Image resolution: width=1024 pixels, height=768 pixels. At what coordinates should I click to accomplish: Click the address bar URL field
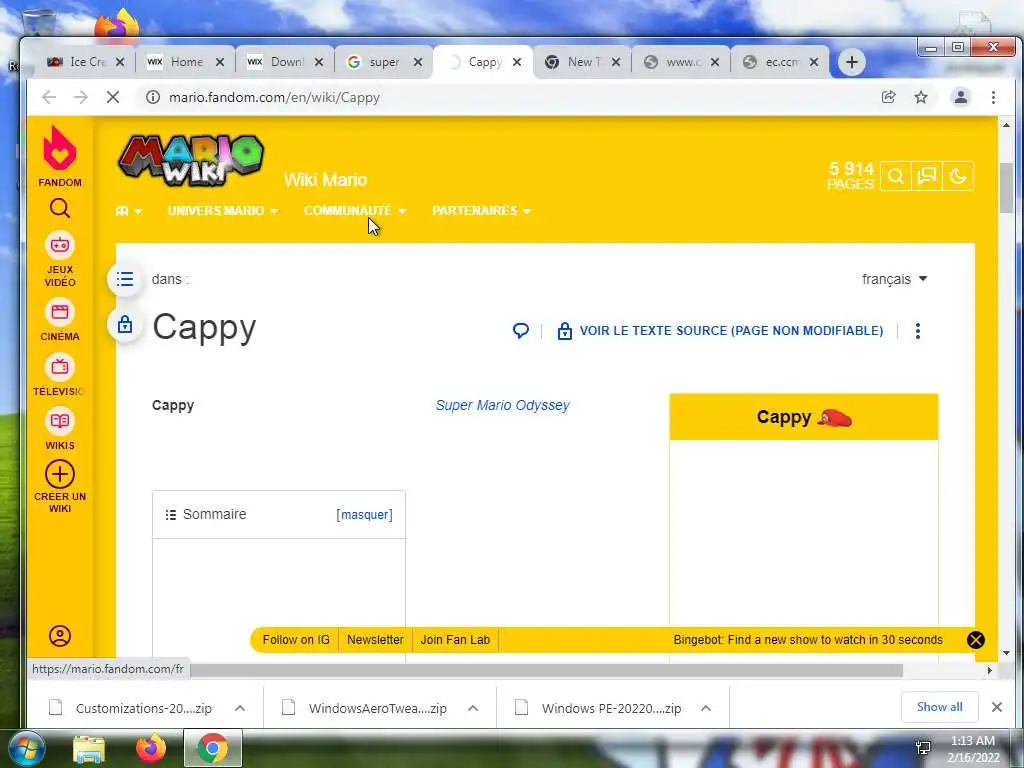(509, 97)
